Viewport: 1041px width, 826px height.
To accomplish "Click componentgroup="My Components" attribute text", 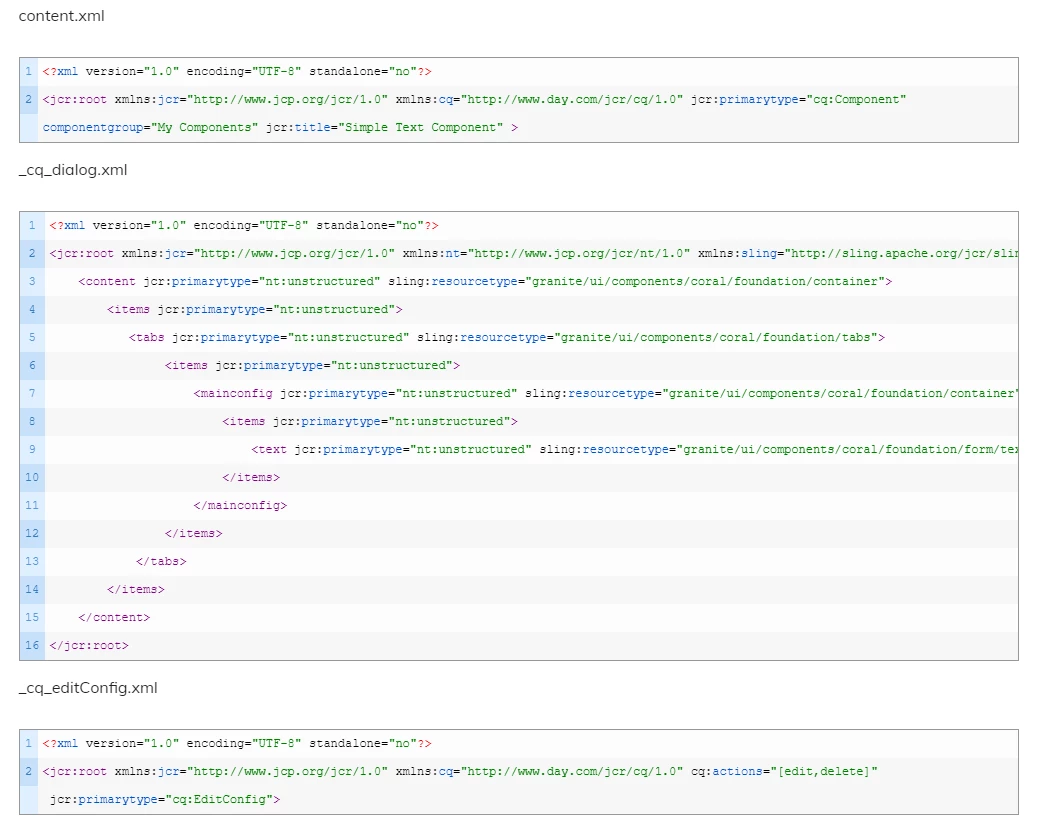I will click(x=150, y=127).
